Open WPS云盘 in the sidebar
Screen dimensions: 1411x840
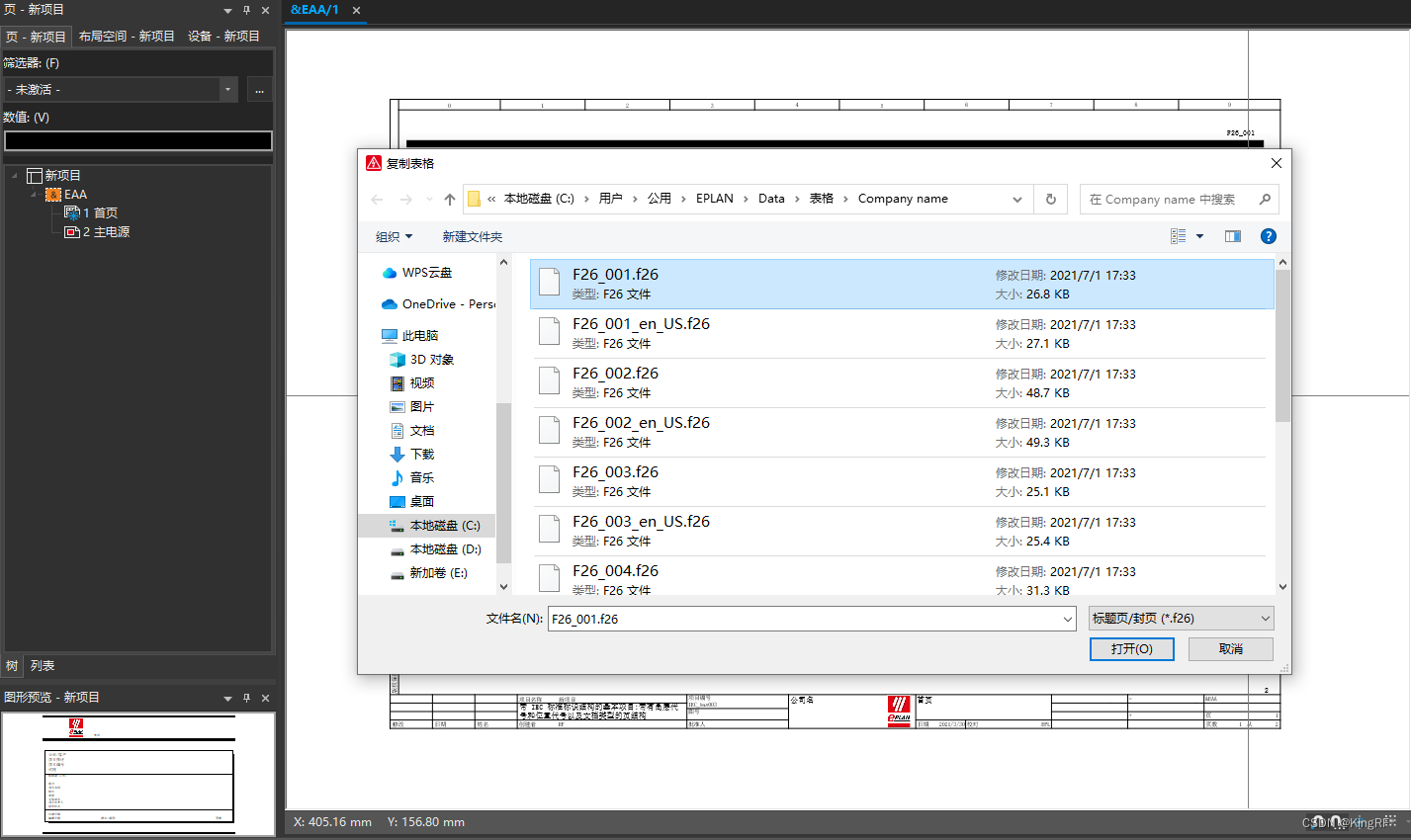point(426,273)
